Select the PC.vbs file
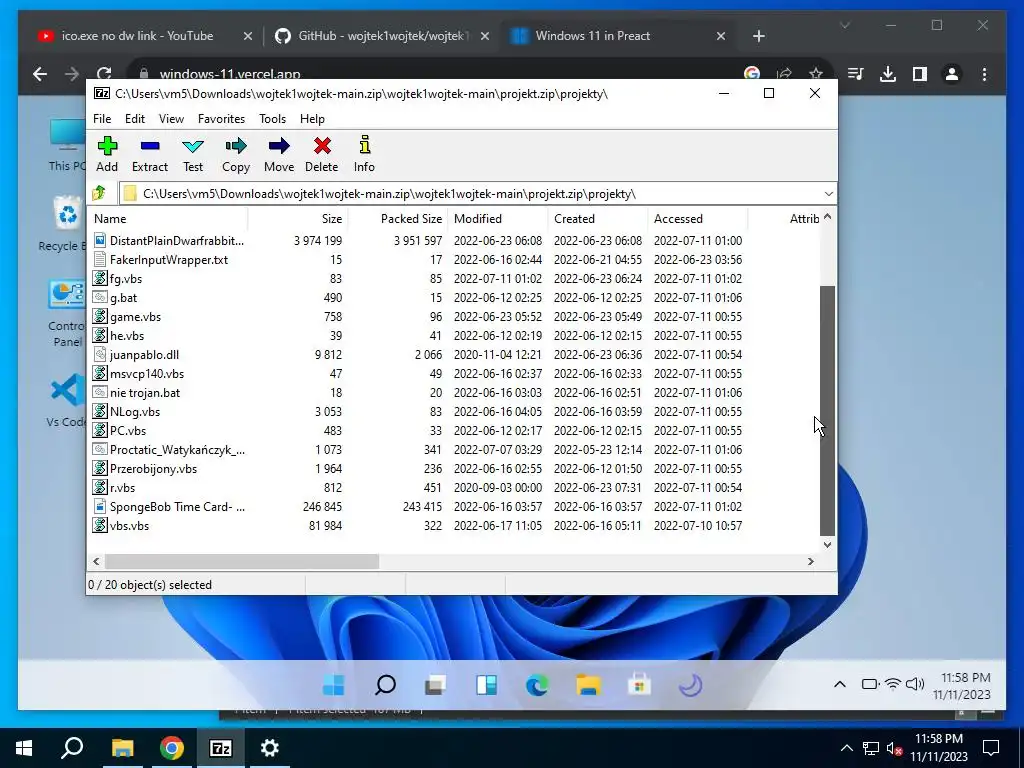Screen dimensions: 1024x768 point(453,430)
